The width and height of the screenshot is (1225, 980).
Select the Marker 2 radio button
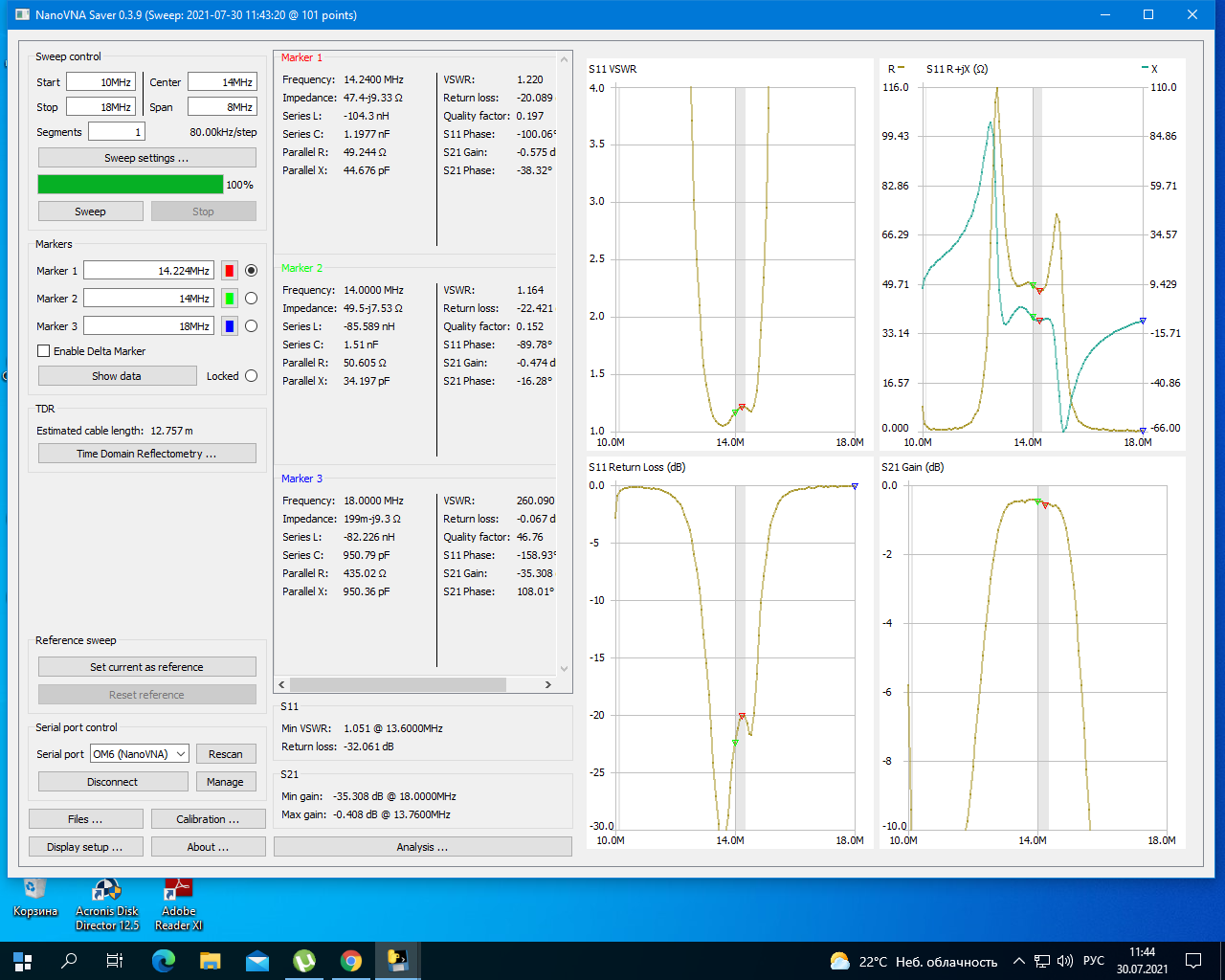(251, 299)
